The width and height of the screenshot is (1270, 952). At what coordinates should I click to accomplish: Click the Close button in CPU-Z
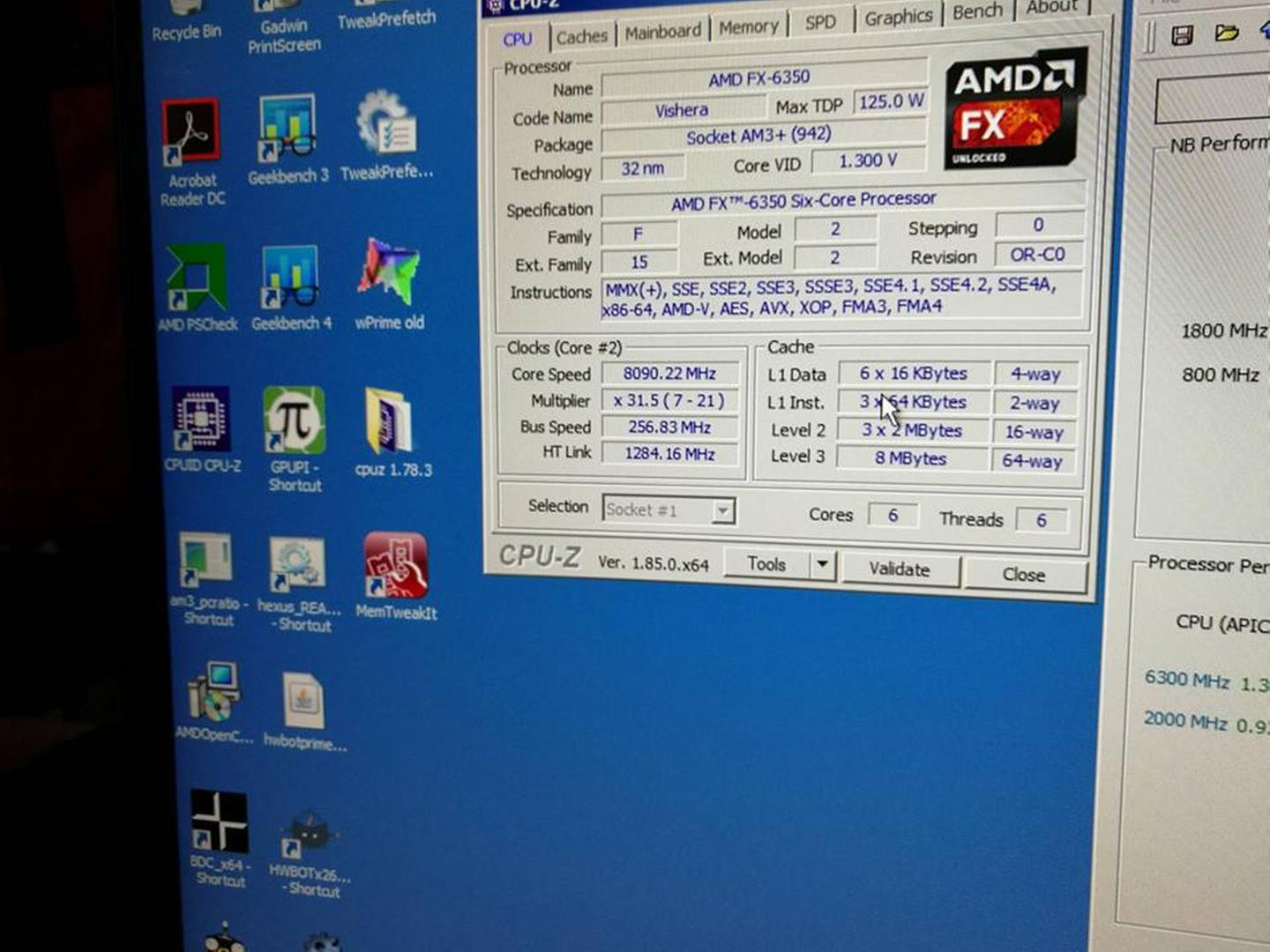click(x=1024, y=575)
